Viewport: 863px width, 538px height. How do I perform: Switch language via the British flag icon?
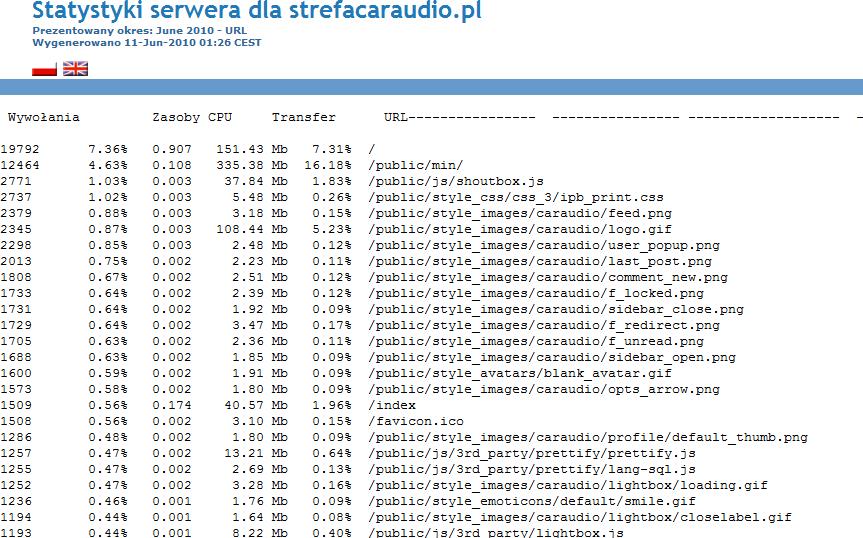point(75,69)
